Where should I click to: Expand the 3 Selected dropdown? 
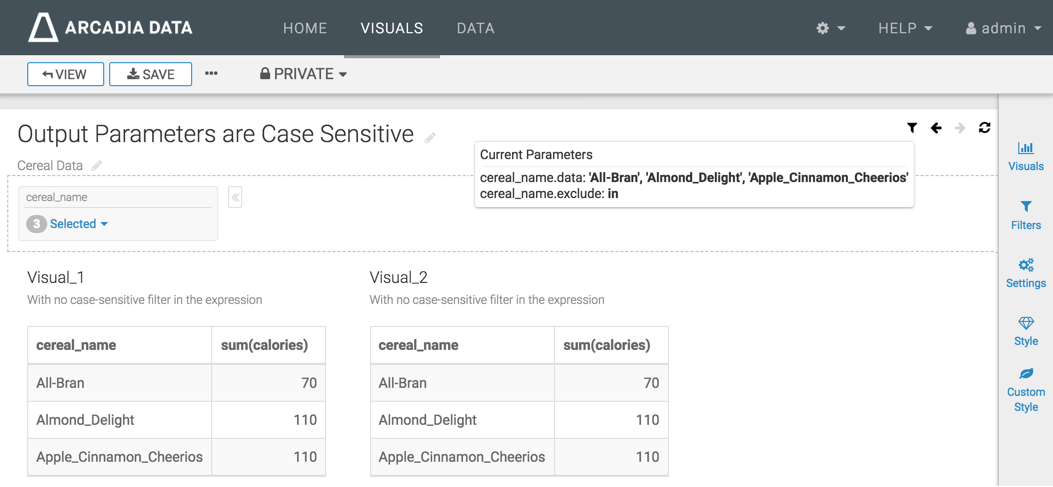click(78, 224)
